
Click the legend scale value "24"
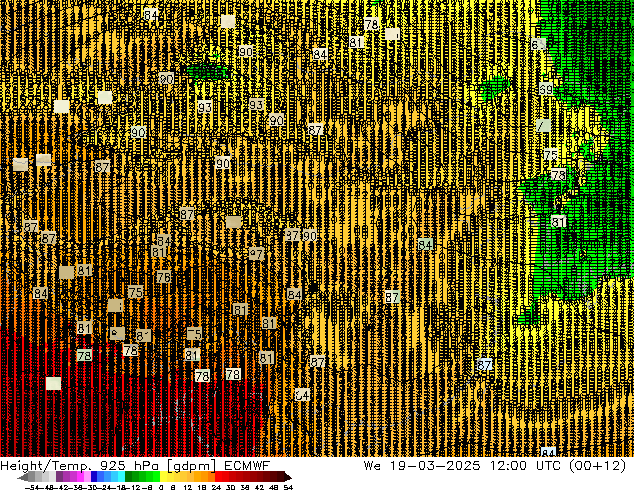coord(216,487)
